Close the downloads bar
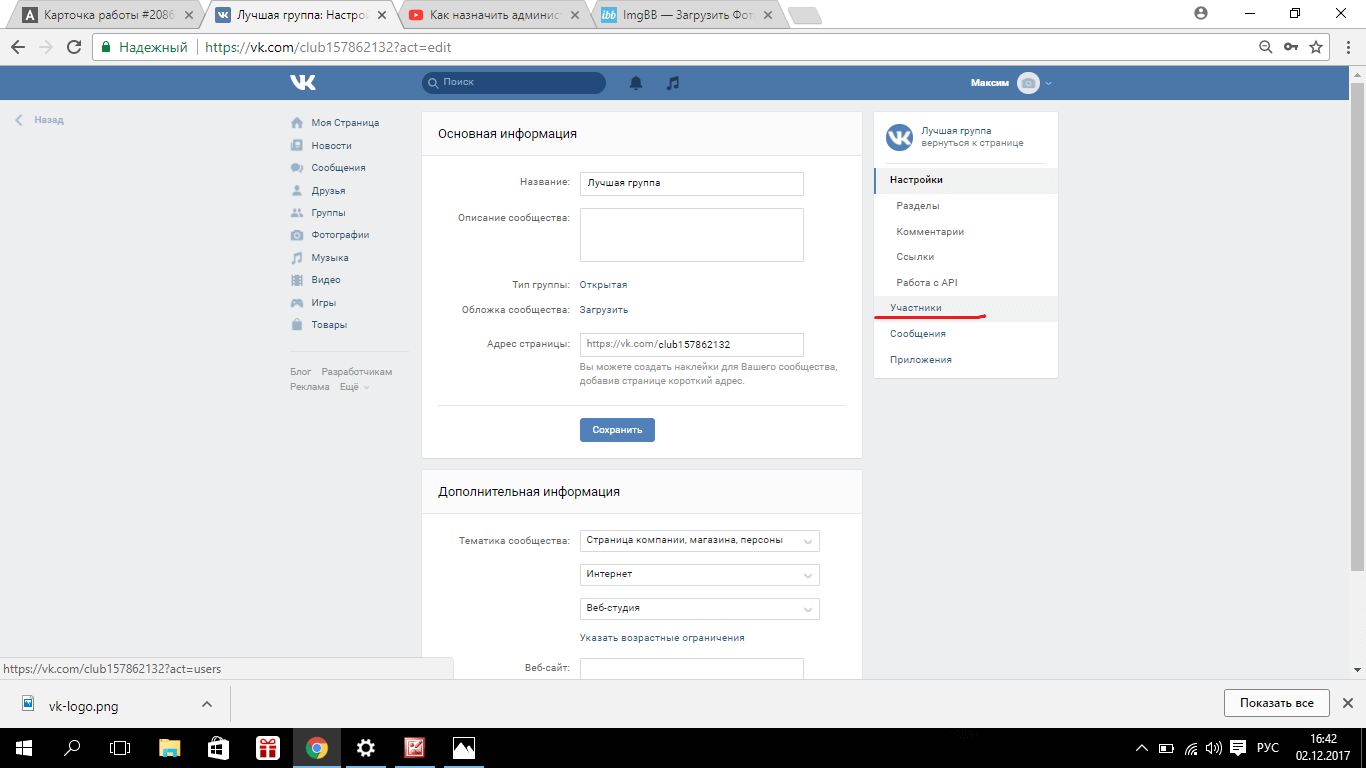Image resolution: width=1366 pixels, height=768 pixels. pos(1348,703)
